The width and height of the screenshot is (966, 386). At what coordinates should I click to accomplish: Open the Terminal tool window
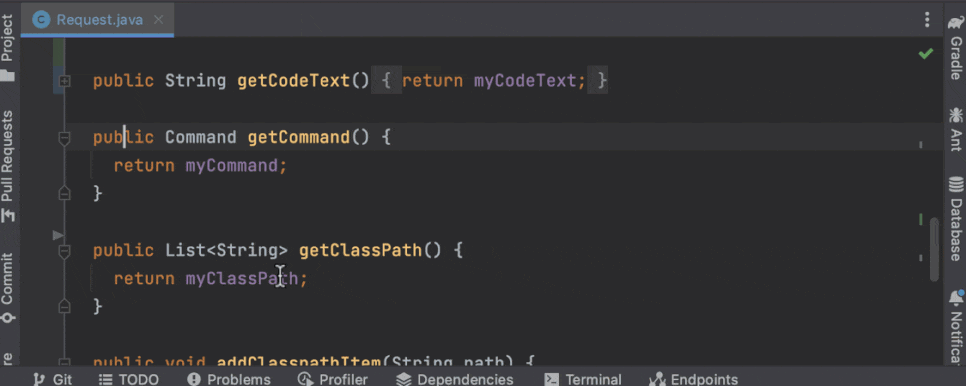pyautogui.click(x=583, y=379)
